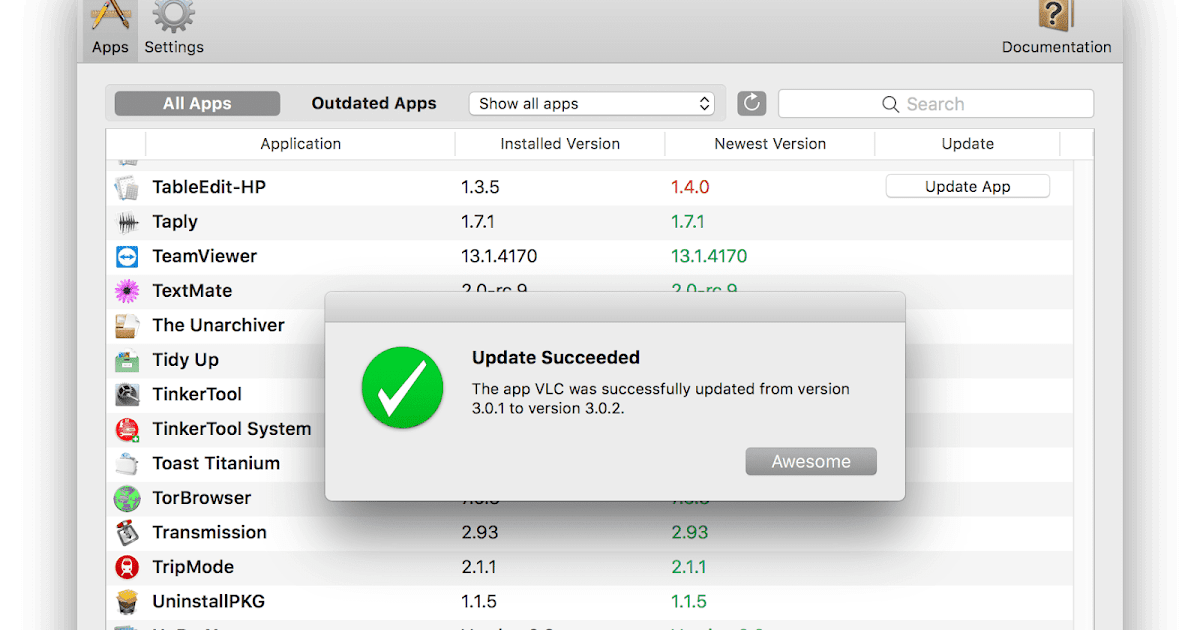Switch to the All Apps tab
Screen dimensions: 1200x630
pyautogui.click(x=197, y=104)
